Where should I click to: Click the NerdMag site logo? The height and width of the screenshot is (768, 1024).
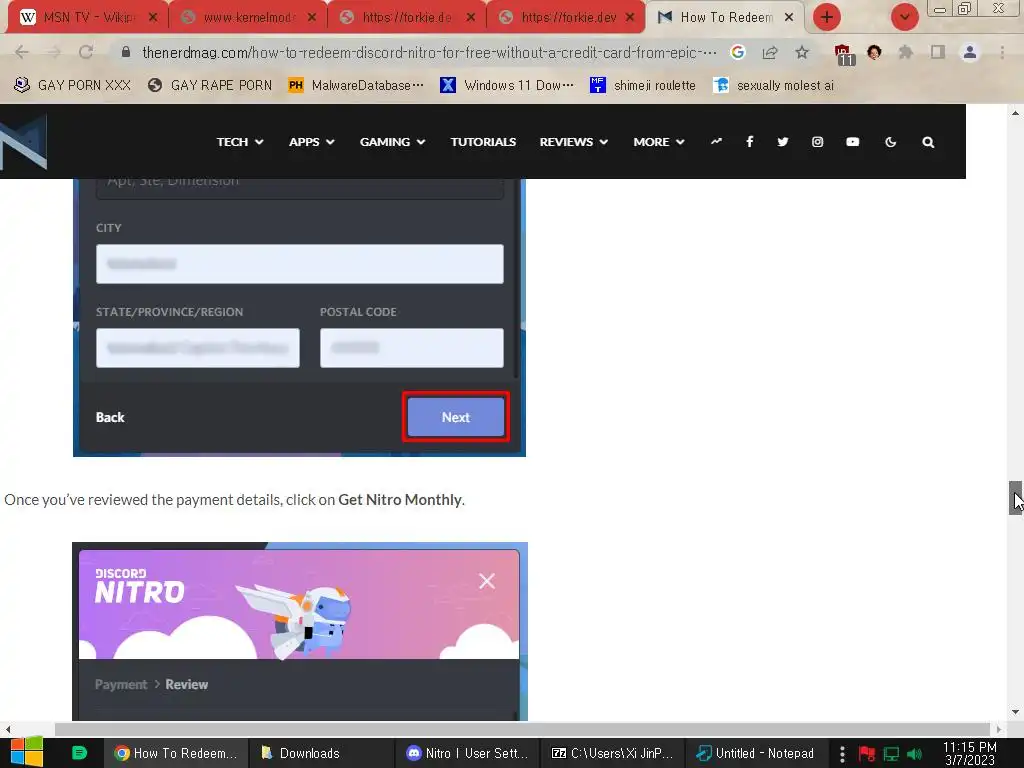pyautogui.click(x=24, y=142)
